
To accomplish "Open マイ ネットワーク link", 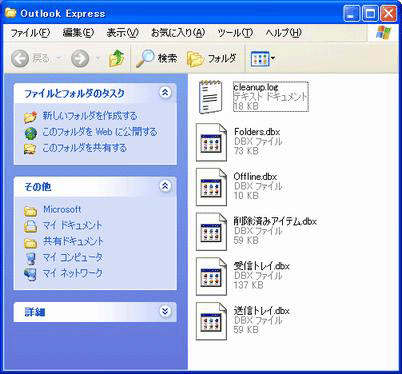I will click(x=73, y=273).
